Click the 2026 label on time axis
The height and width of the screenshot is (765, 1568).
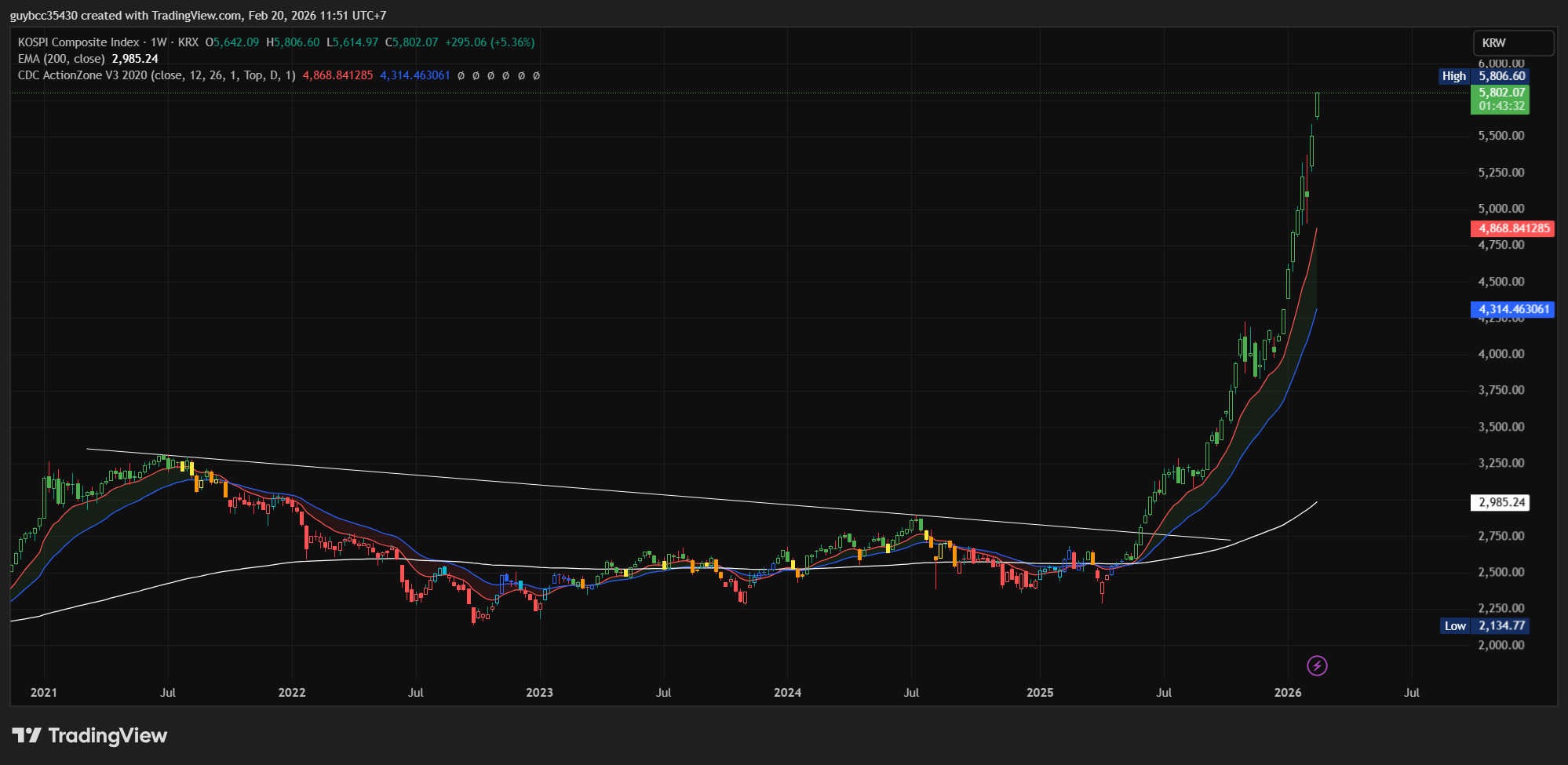1288,693
